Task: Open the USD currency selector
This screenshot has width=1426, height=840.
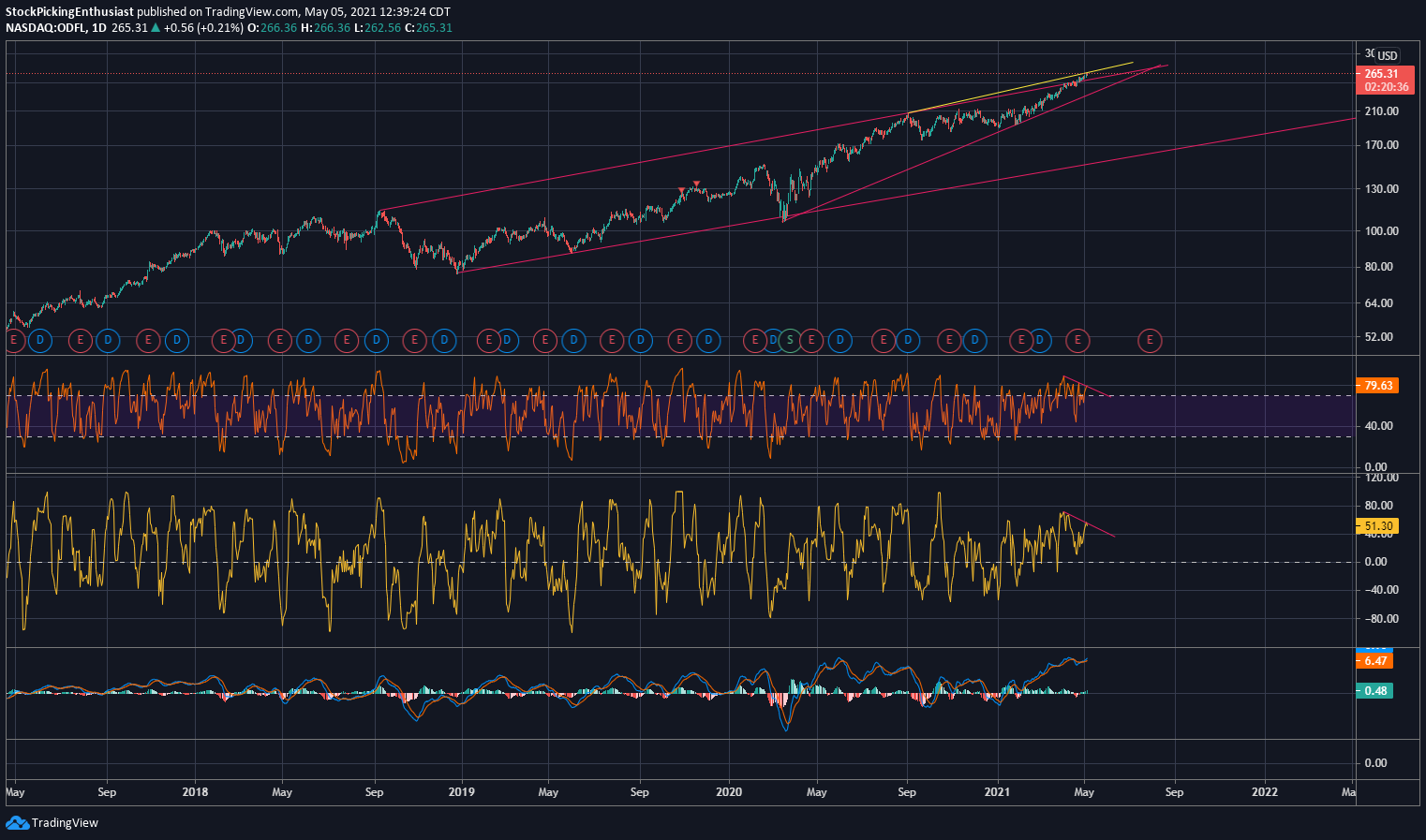Action: pyautogui.click(x=1387, y=55)
